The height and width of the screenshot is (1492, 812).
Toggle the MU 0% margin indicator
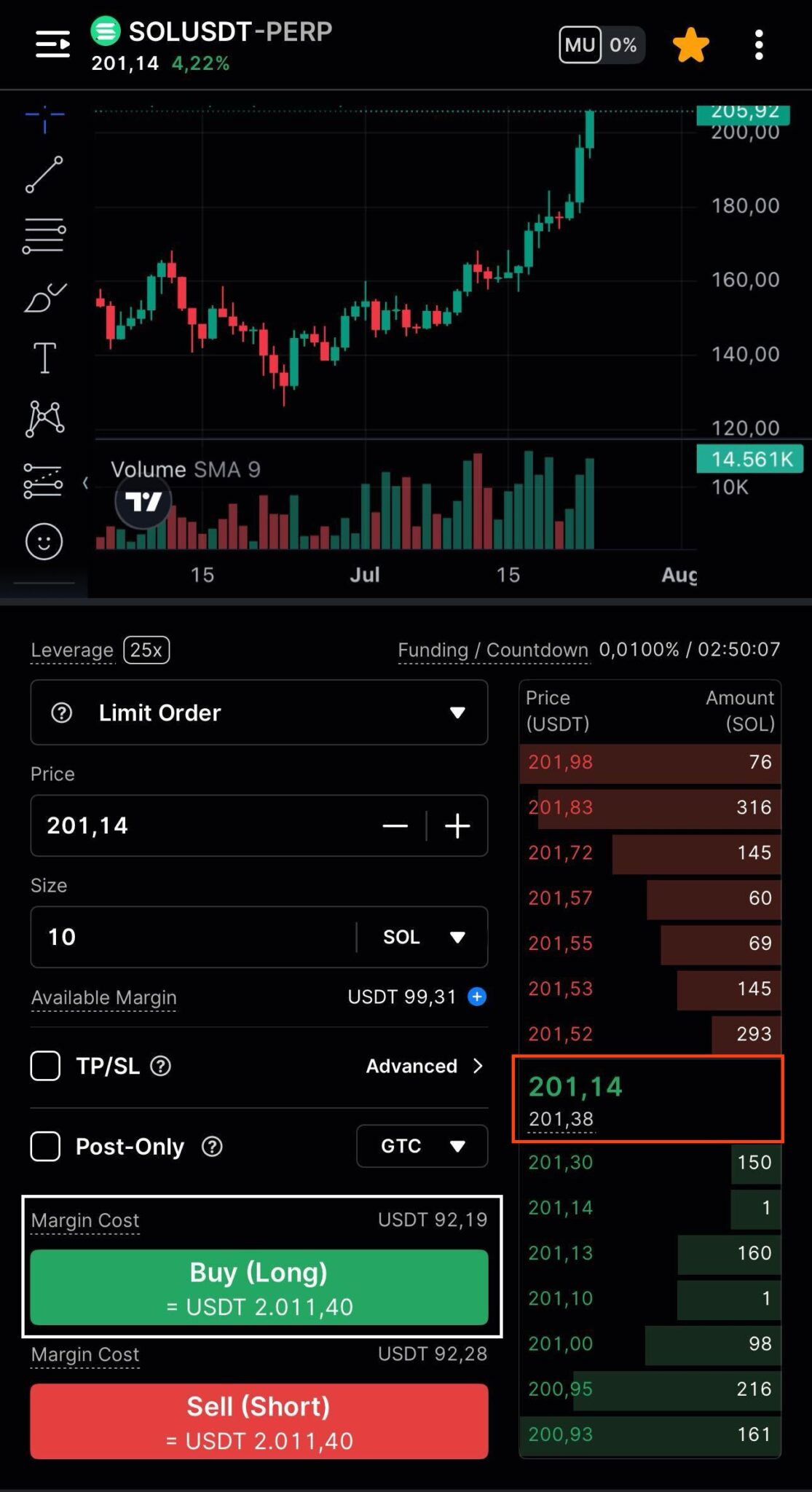(602, 45)
